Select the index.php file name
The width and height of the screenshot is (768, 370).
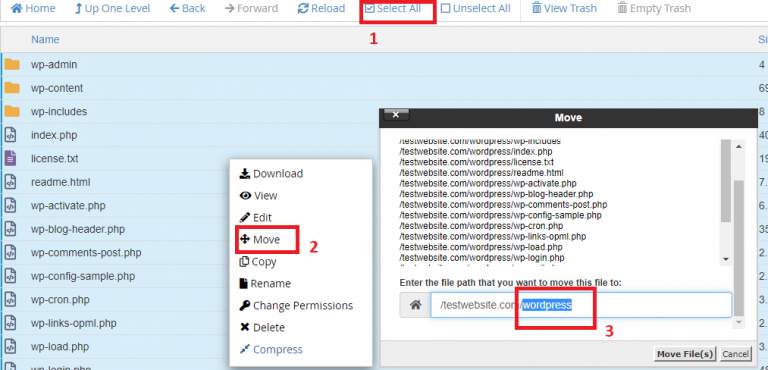(54, 135)
